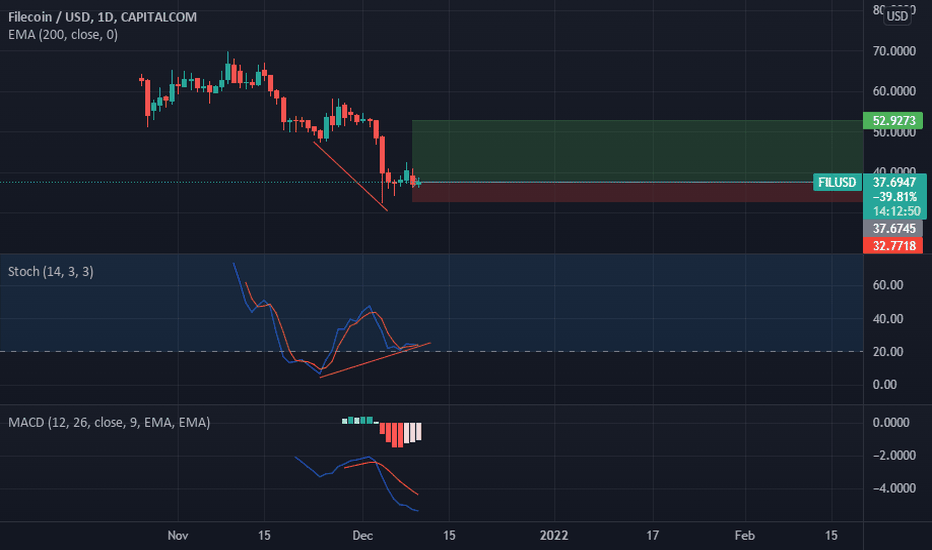Open the MACD (12, 26, close, 9, EMA, EMA) legend
This screenshot has width=932, height=550.
[109, 423]
